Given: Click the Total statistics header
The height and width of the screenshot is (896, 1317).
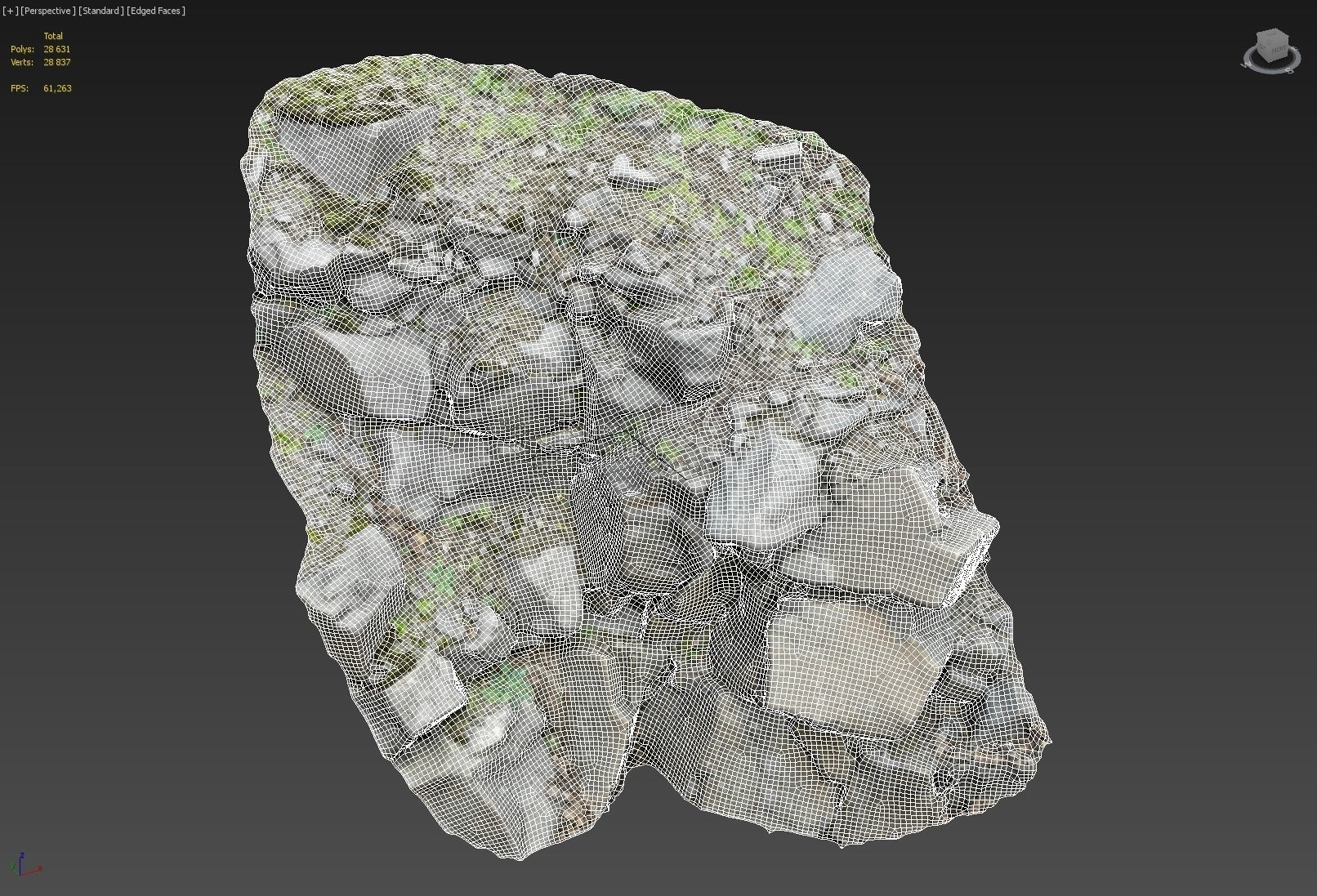Looking at the screenshot, I should pos(53,36).
